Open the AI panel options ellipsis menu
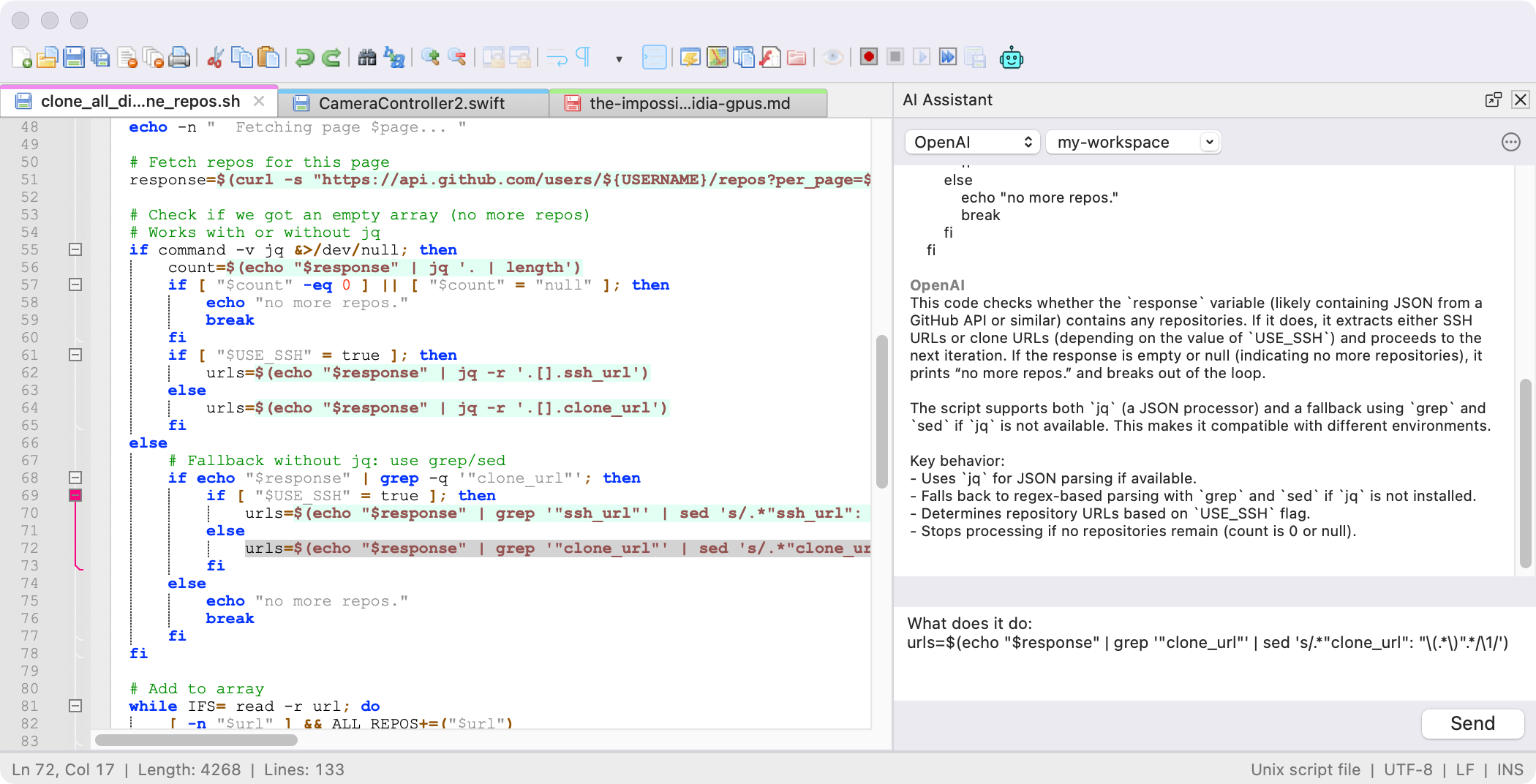 pyautogui.click(x=1511, y=143)
